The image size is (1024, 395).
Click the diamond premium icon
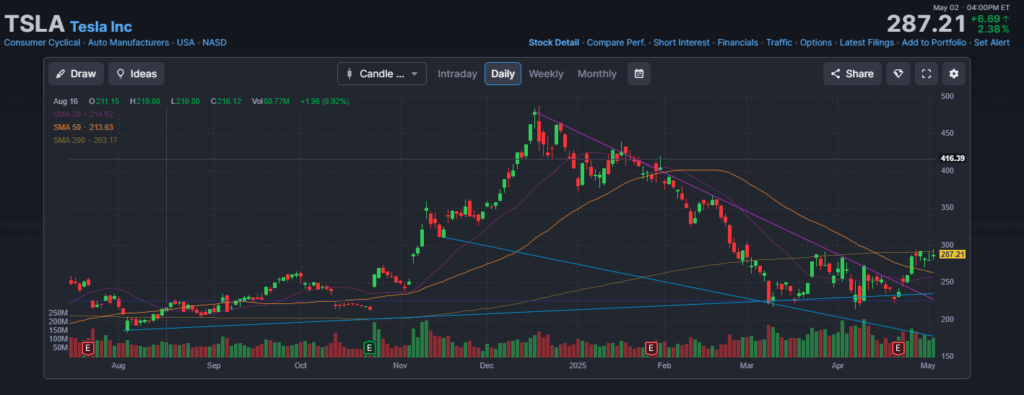(x=897, y=74)
